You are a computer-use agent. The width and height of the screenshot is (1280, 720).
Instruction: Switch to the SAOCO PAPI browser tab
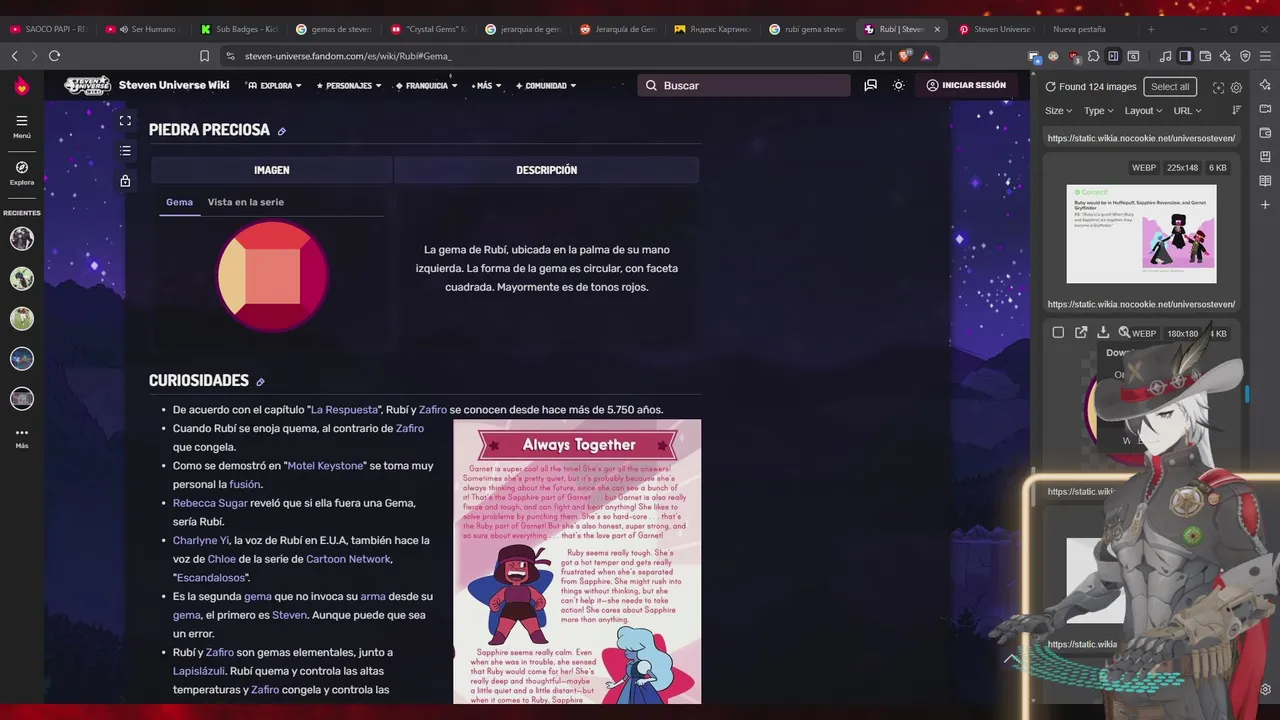48,29
